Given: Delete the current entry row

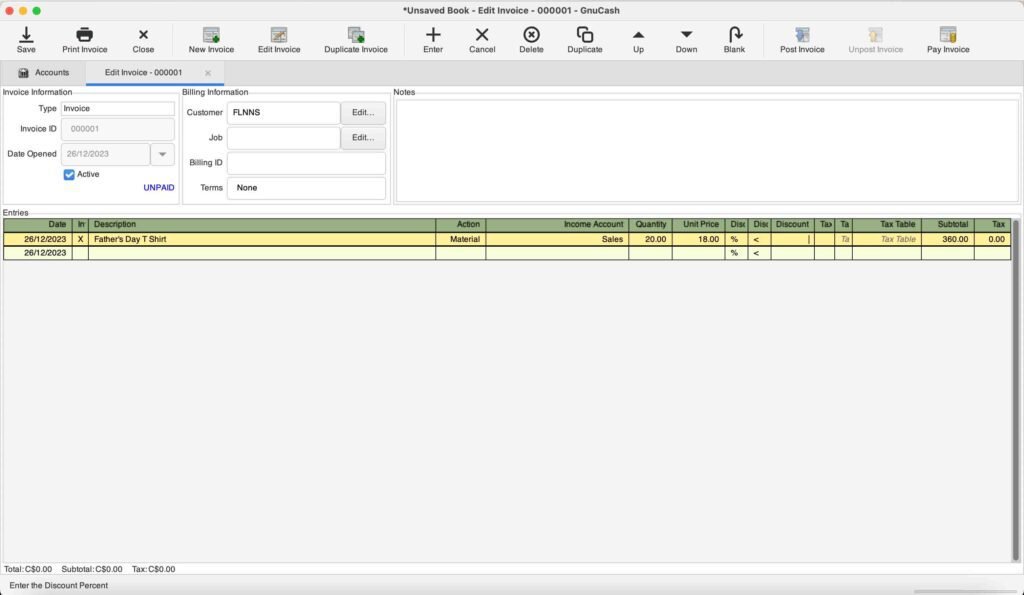Looking at the screenshot, I should tap(531, 38).
